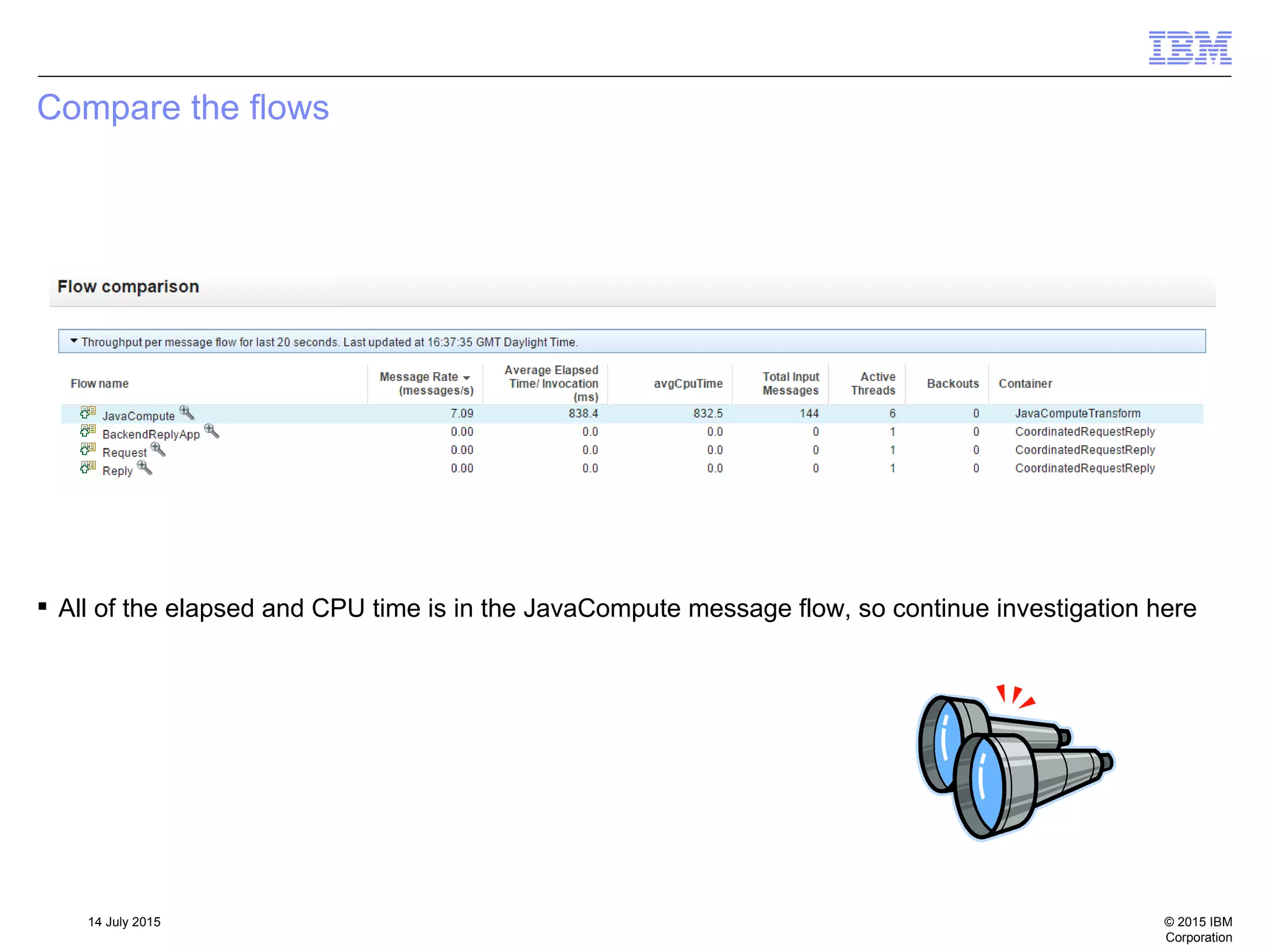The height and width of the screenshot is (952, 1270).
Task: Click CoordinatedRequestReply in the Reply row
Action: point(1085,468)
